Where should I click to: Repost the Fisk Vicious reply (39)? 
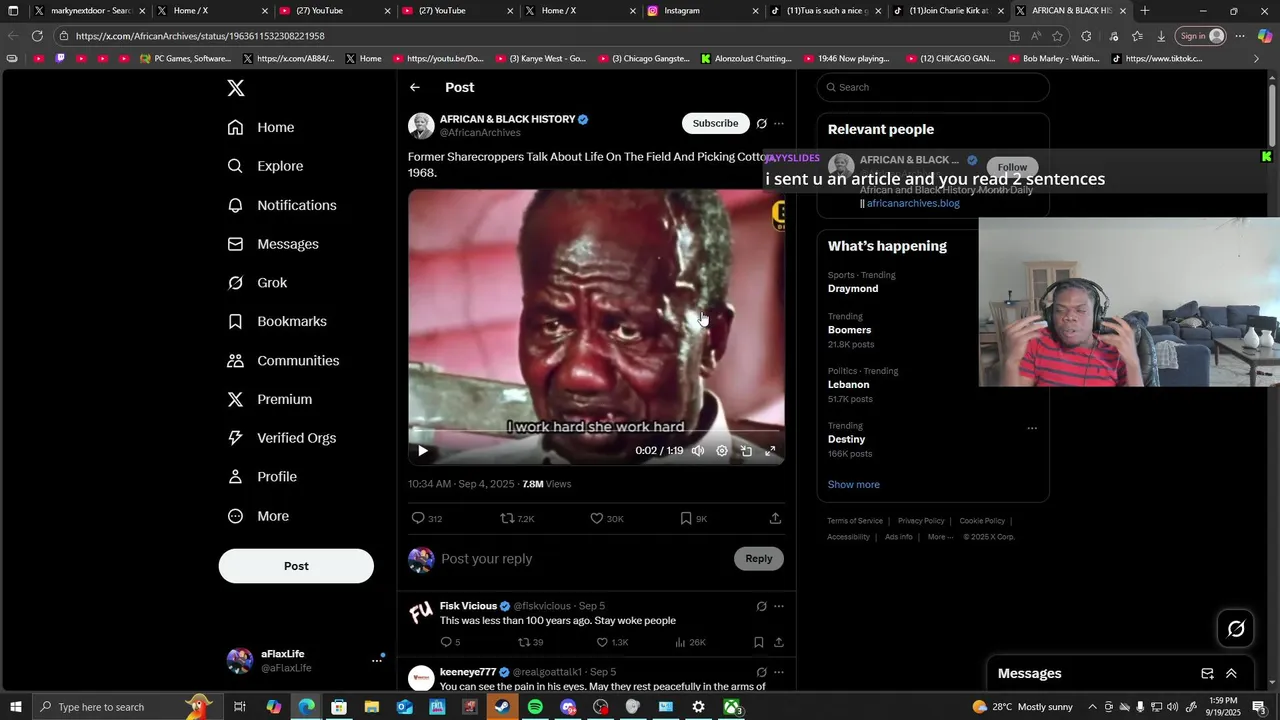point(530,642)
